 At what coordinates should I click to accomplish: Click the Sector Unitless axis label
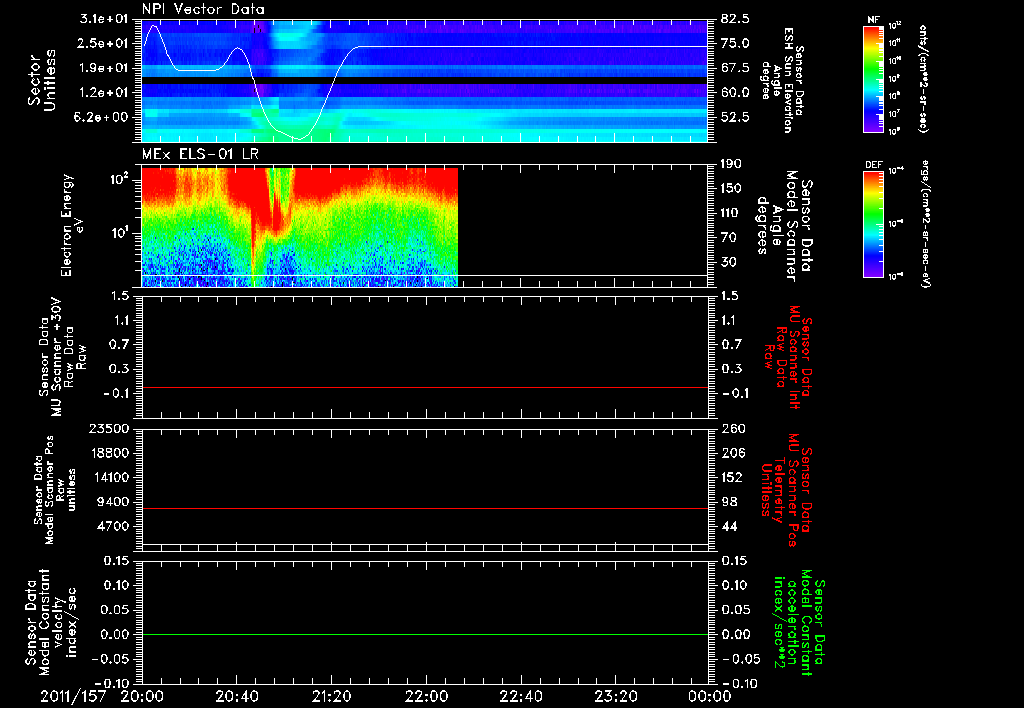[x=41, y=80]
